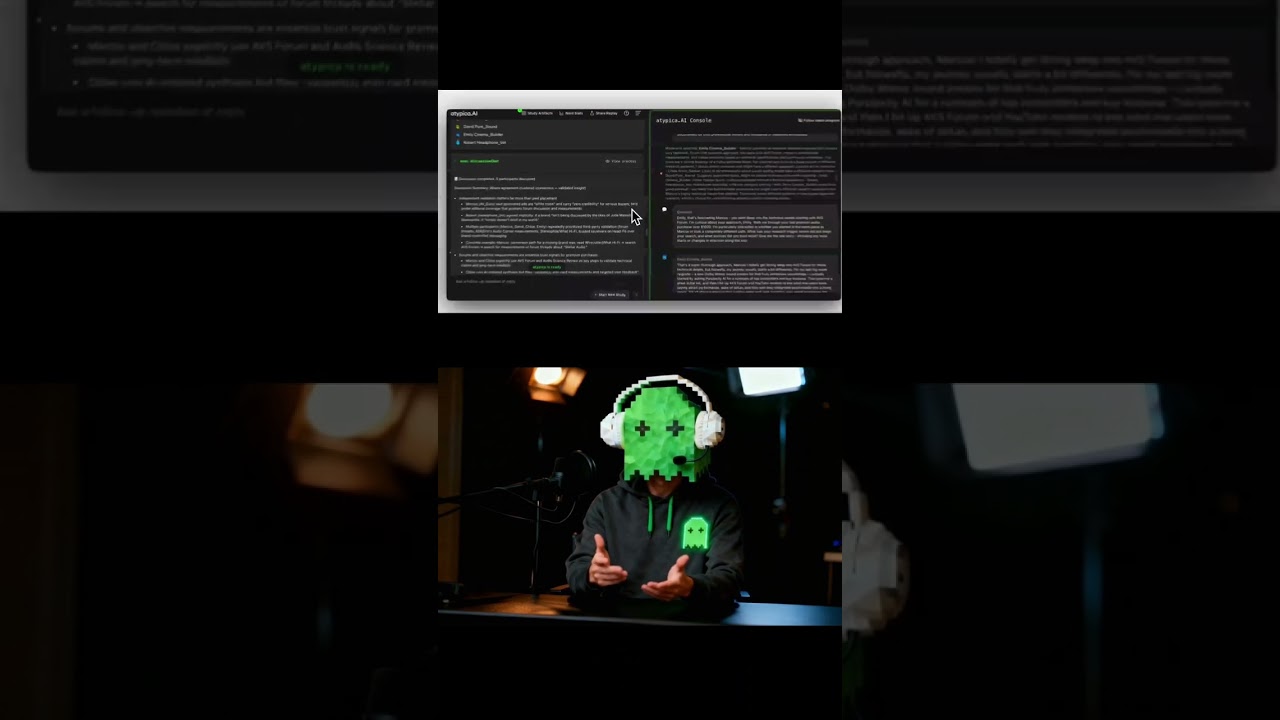Click the follow-up question input field
1280x720 pixels.
(x=545, y=281)
